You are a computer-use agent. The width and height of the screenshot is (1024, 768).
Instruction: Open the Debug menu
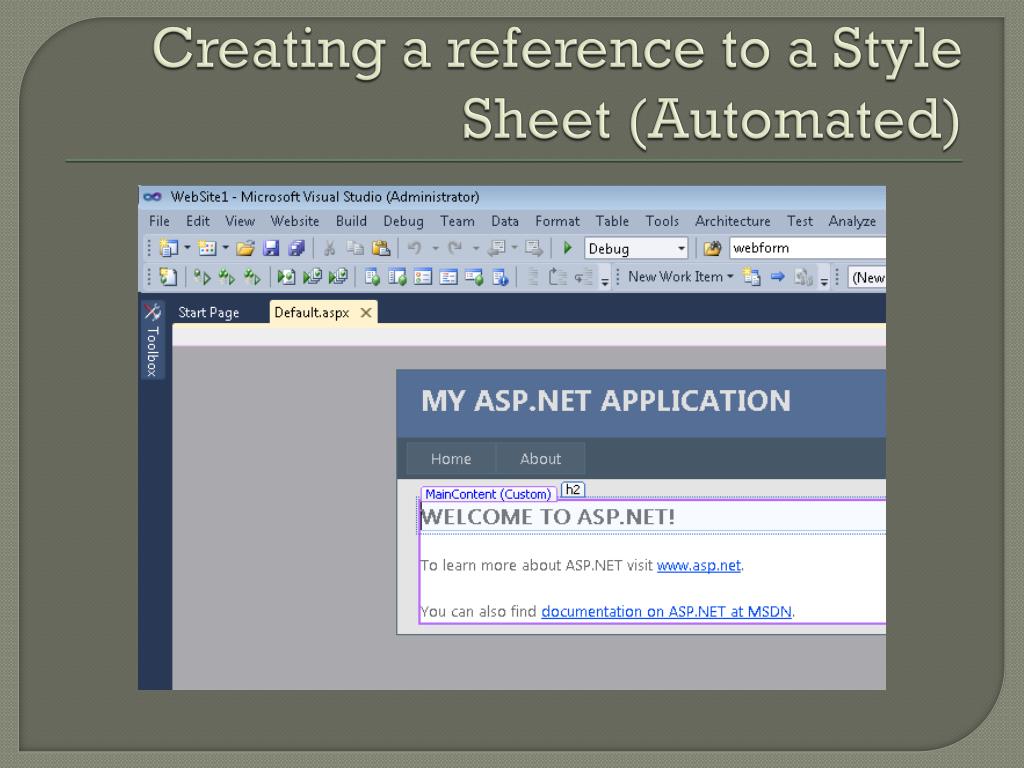(x=404, y=222)
